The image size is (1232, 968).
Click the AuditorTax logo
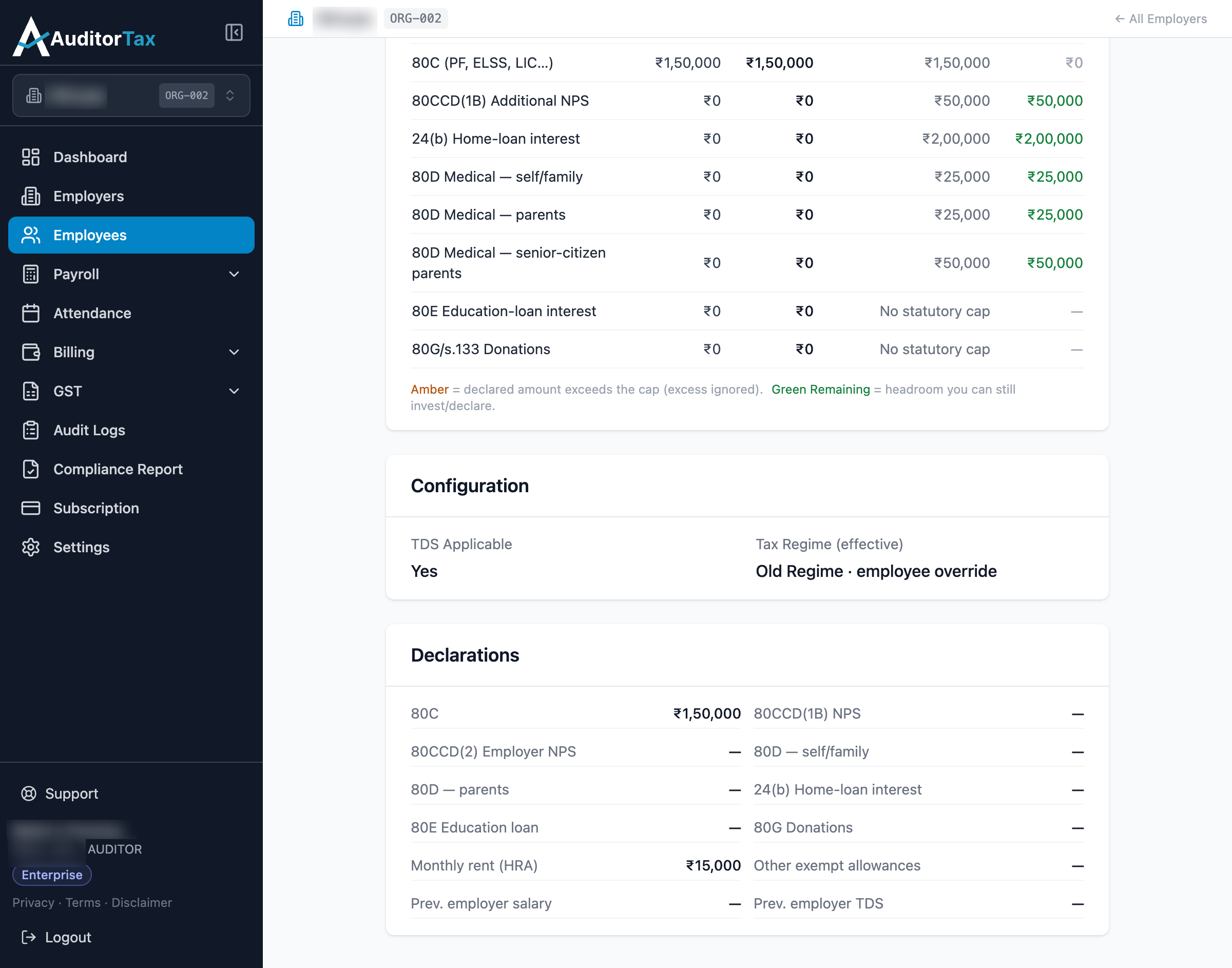(84, 37)
